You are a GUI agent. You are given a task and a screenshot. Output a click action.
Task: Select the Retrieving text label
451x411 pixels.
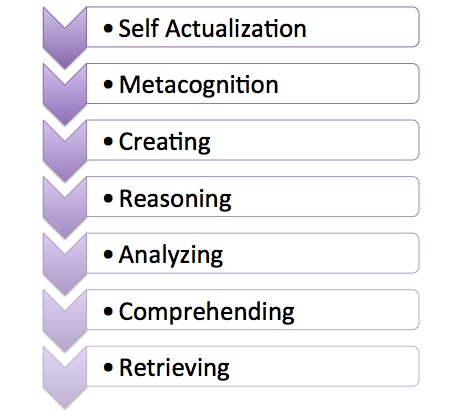click(174, 368)
